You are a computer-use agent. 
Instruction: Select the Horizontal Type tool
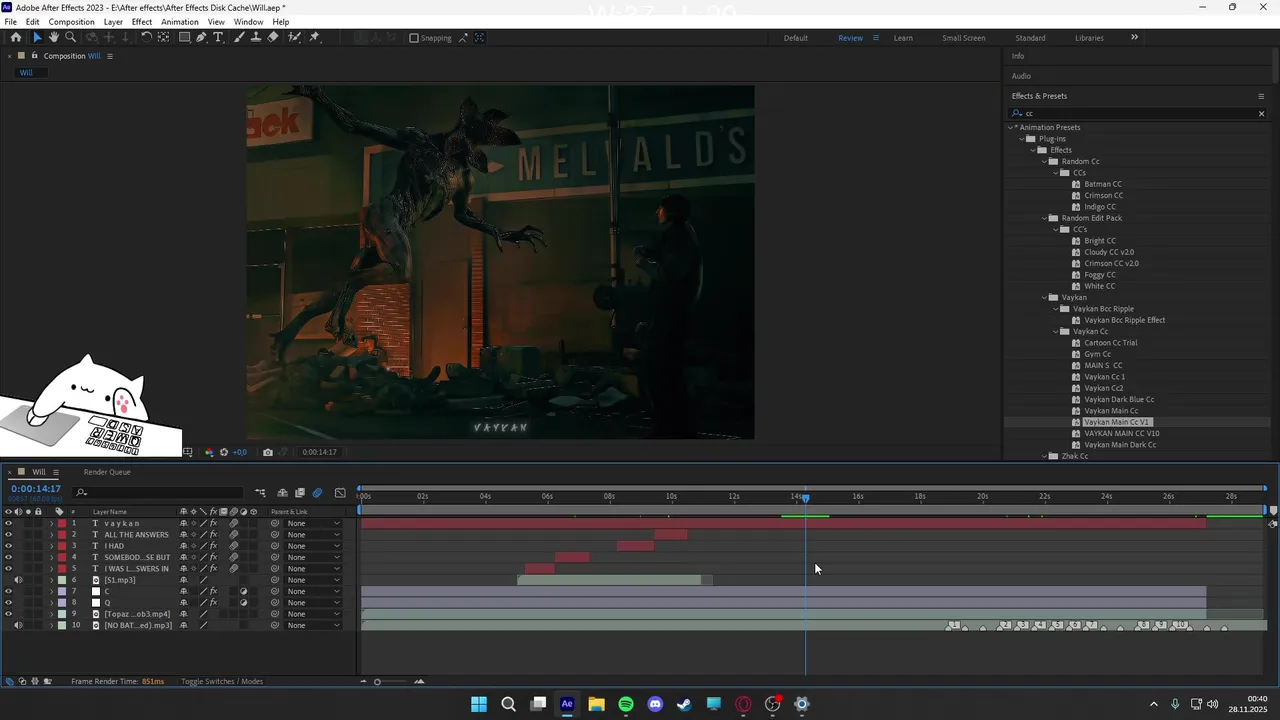click(x=219, y=38)
